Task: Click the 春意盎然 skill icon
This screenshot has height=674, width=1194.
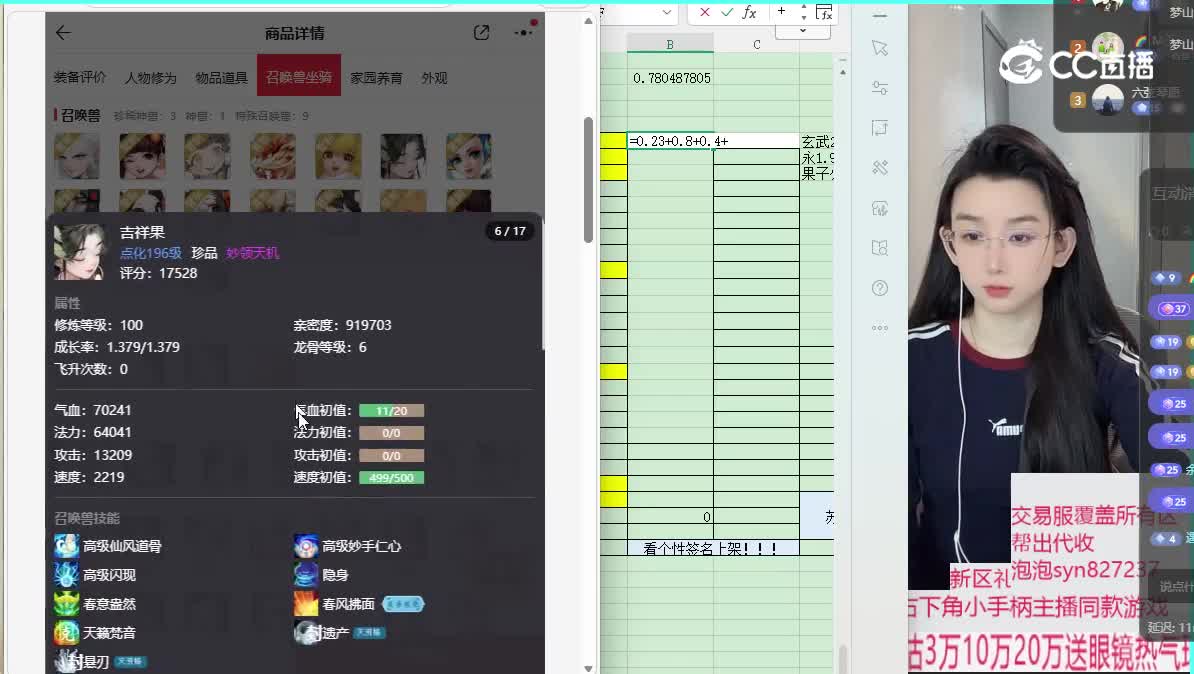Action: pos(66,603)
